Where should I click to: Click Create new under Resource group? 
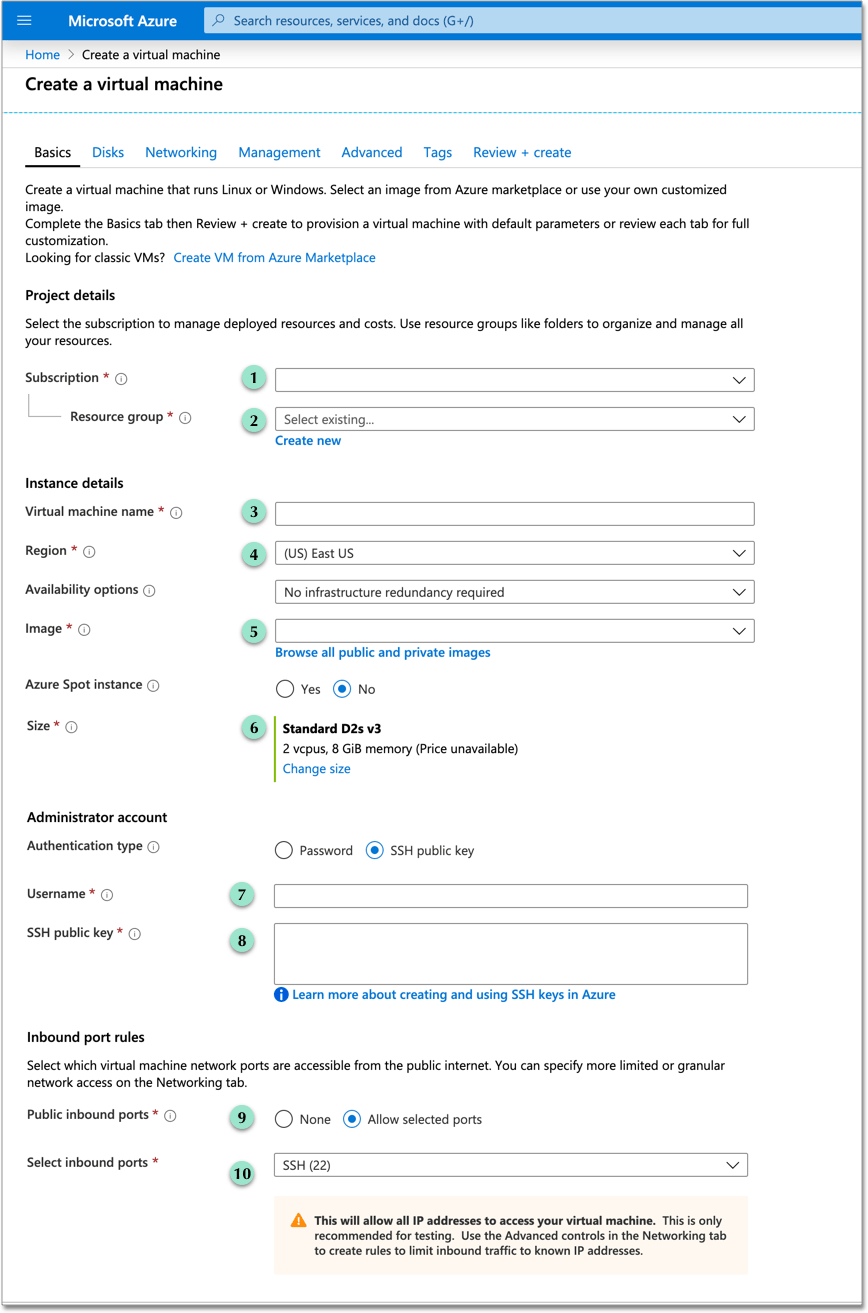pos(308,440)
